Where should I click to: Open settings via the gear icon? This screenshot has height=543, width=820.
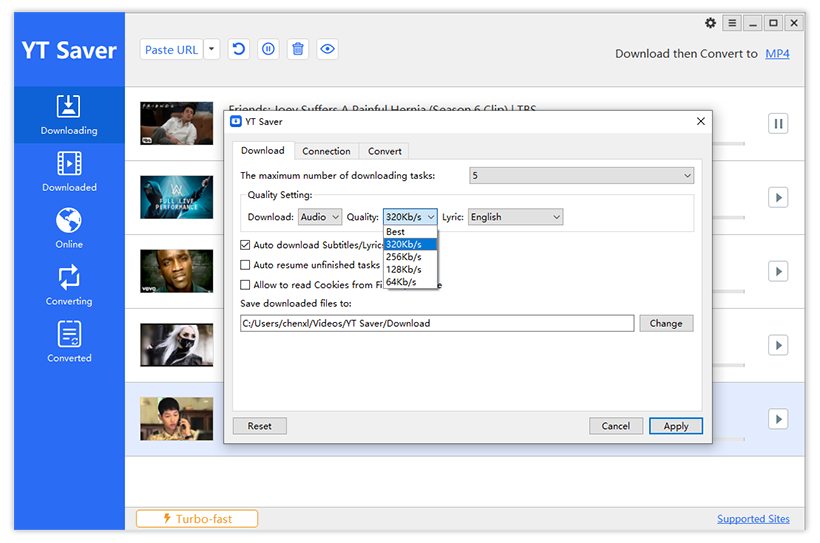click(710, 23)
